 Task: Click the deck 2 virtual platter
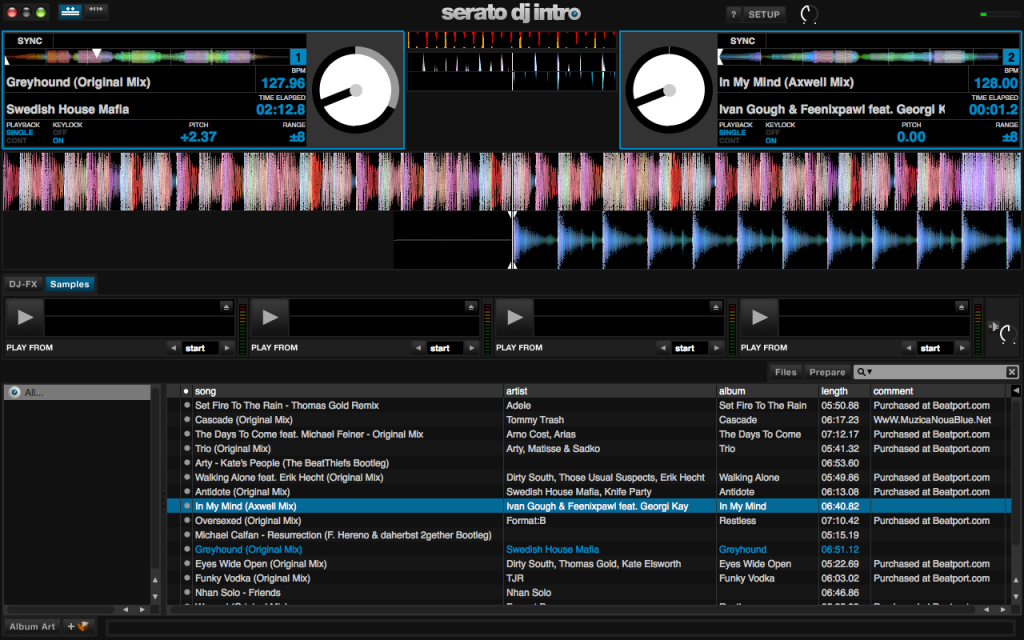669,90
